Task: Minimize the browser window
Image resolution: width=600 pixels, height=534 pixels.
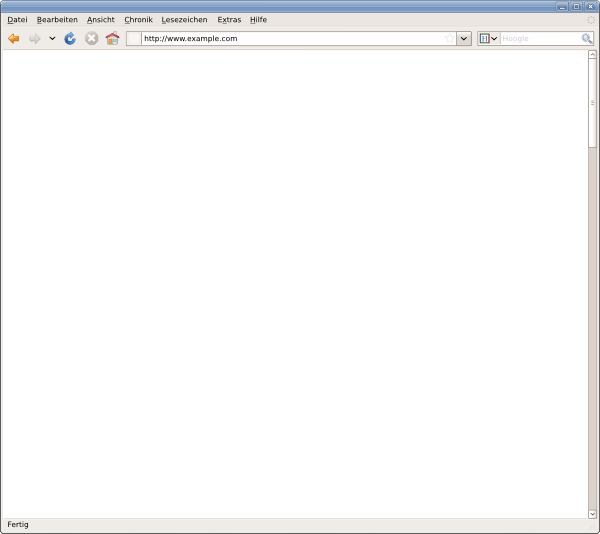Action: [562, 7]
